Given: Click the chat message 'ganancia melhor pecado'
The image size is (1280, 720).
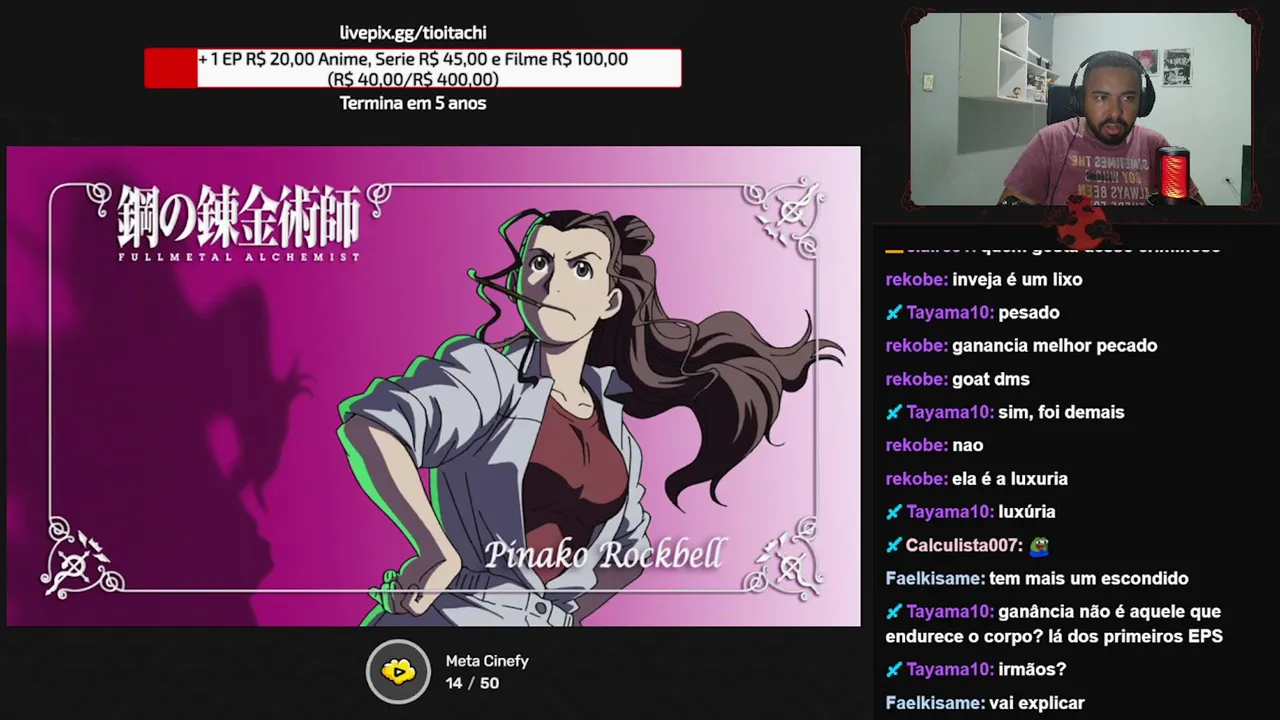Looking at the screenshot, I should [1054, 346].
